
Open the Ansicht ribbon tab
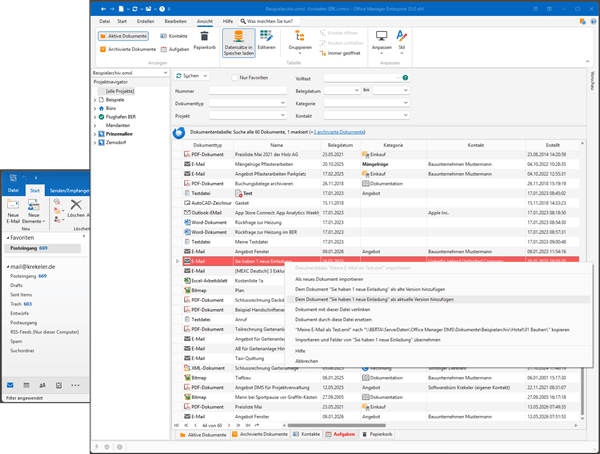click(x=205, y=21)
